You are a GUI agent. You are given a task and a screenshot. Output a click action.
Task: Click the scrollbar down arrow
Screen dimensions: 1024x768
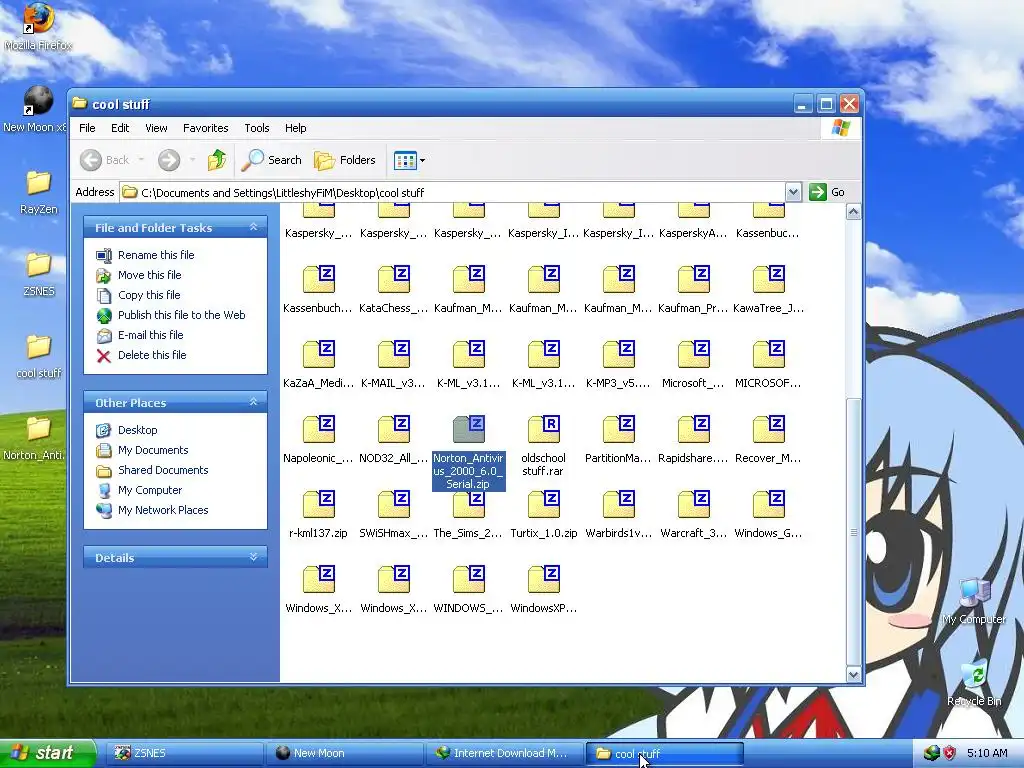point(853,674)
